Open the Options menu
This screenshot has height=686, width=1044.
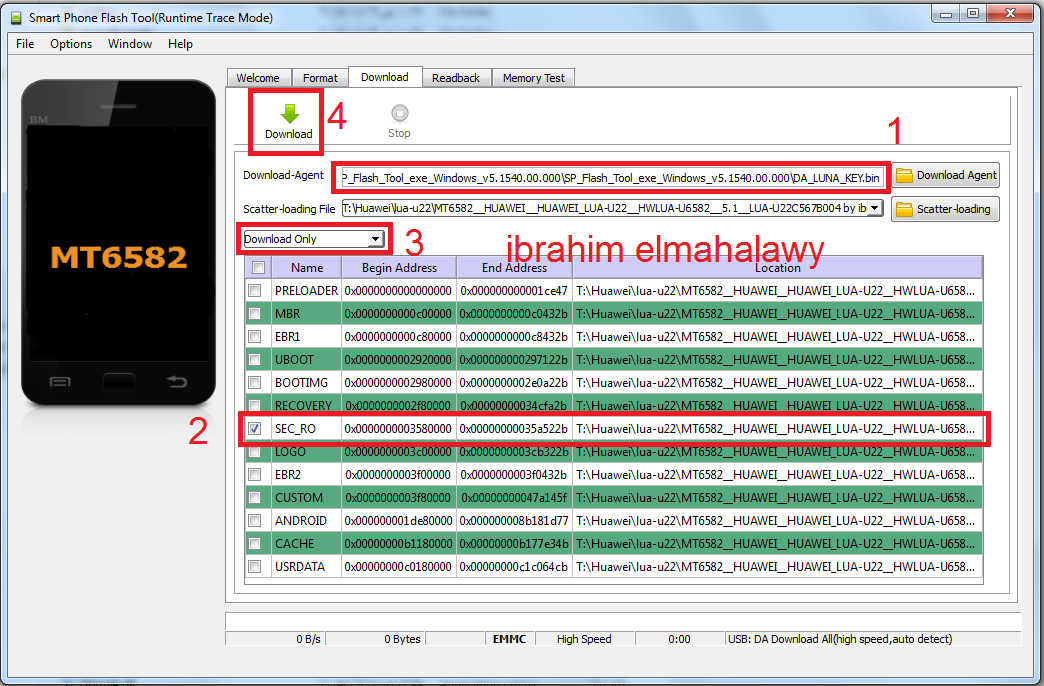pos(71,44)
